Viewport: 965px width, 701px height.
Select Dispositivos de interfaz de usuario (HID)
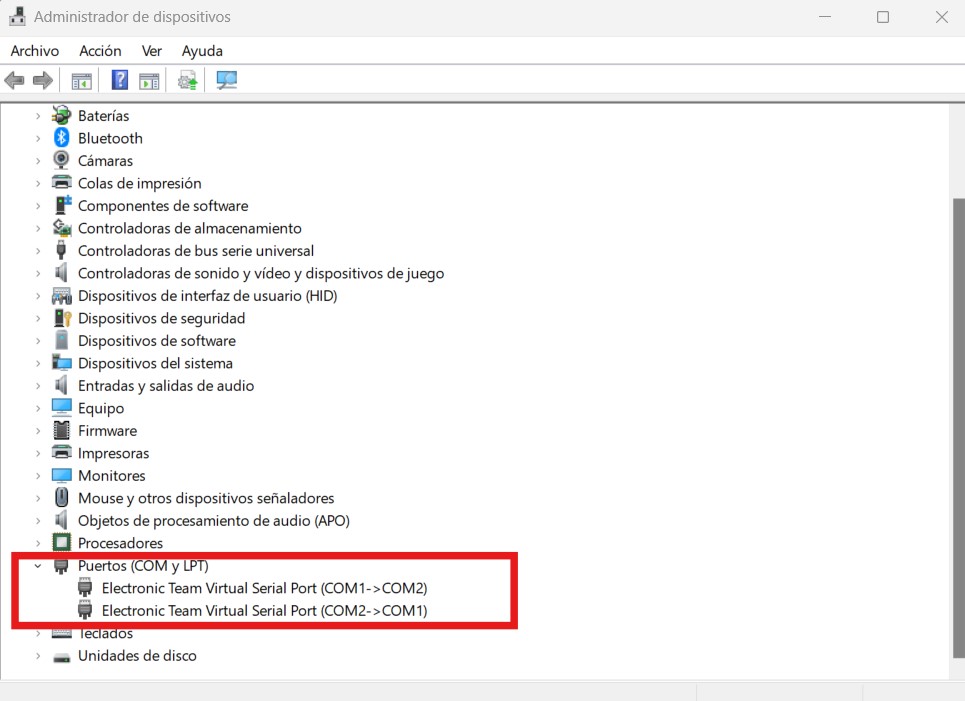(x=207, y=295)
